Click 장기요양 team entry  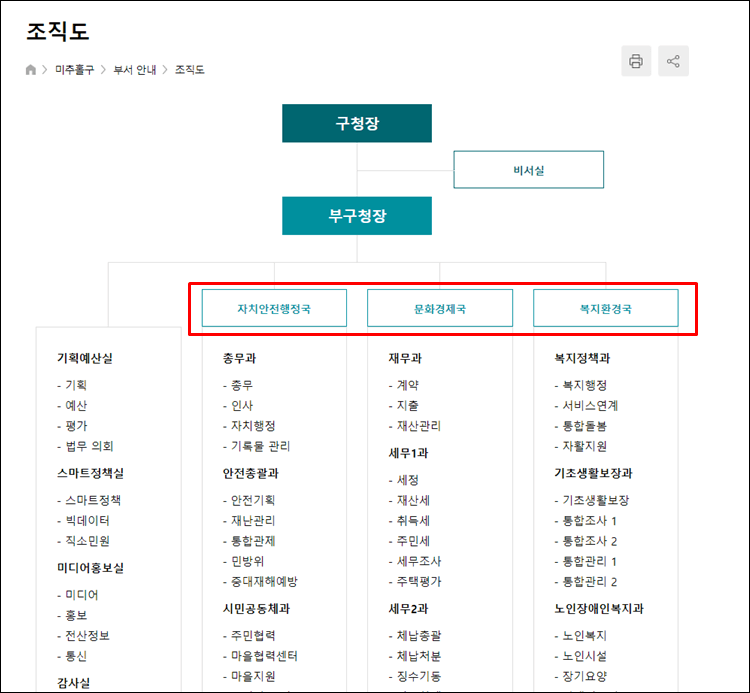(585, 676)
